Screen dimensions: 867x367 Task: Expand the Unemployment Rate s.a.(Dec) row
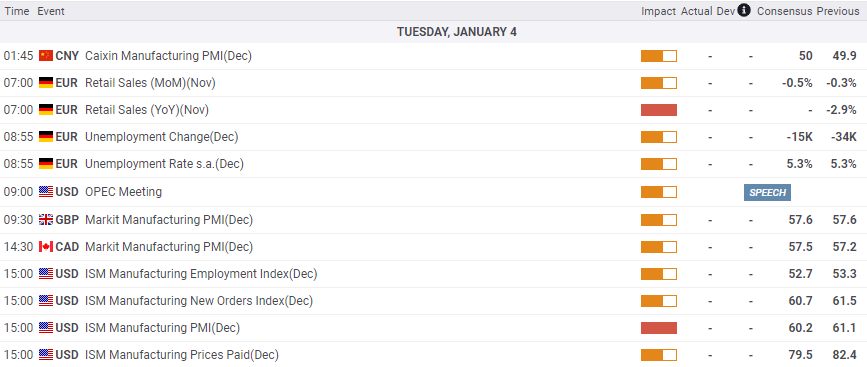click(434, 164)
